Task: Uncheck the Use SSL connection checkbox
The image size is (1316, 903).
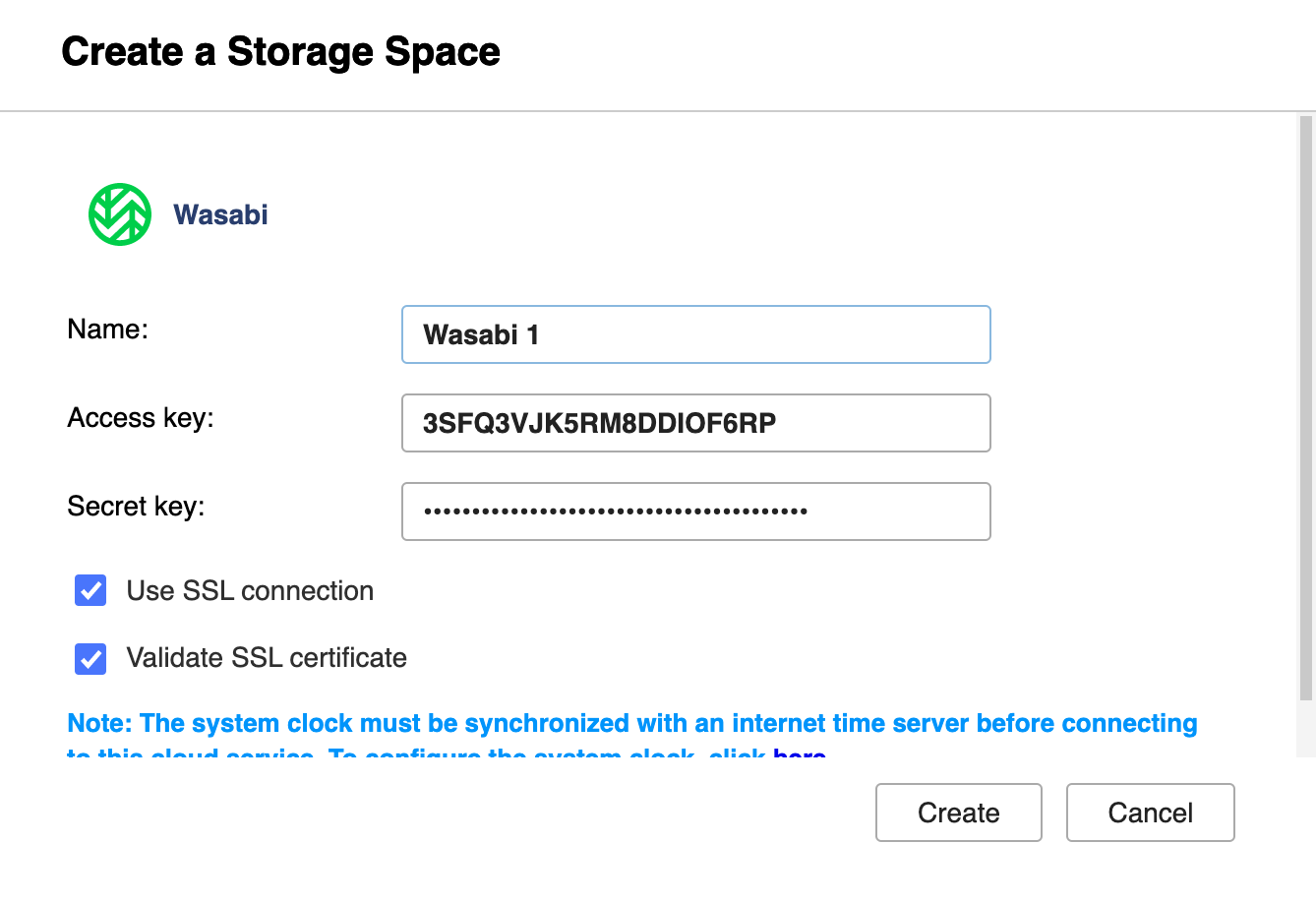Action: [90, 590]
